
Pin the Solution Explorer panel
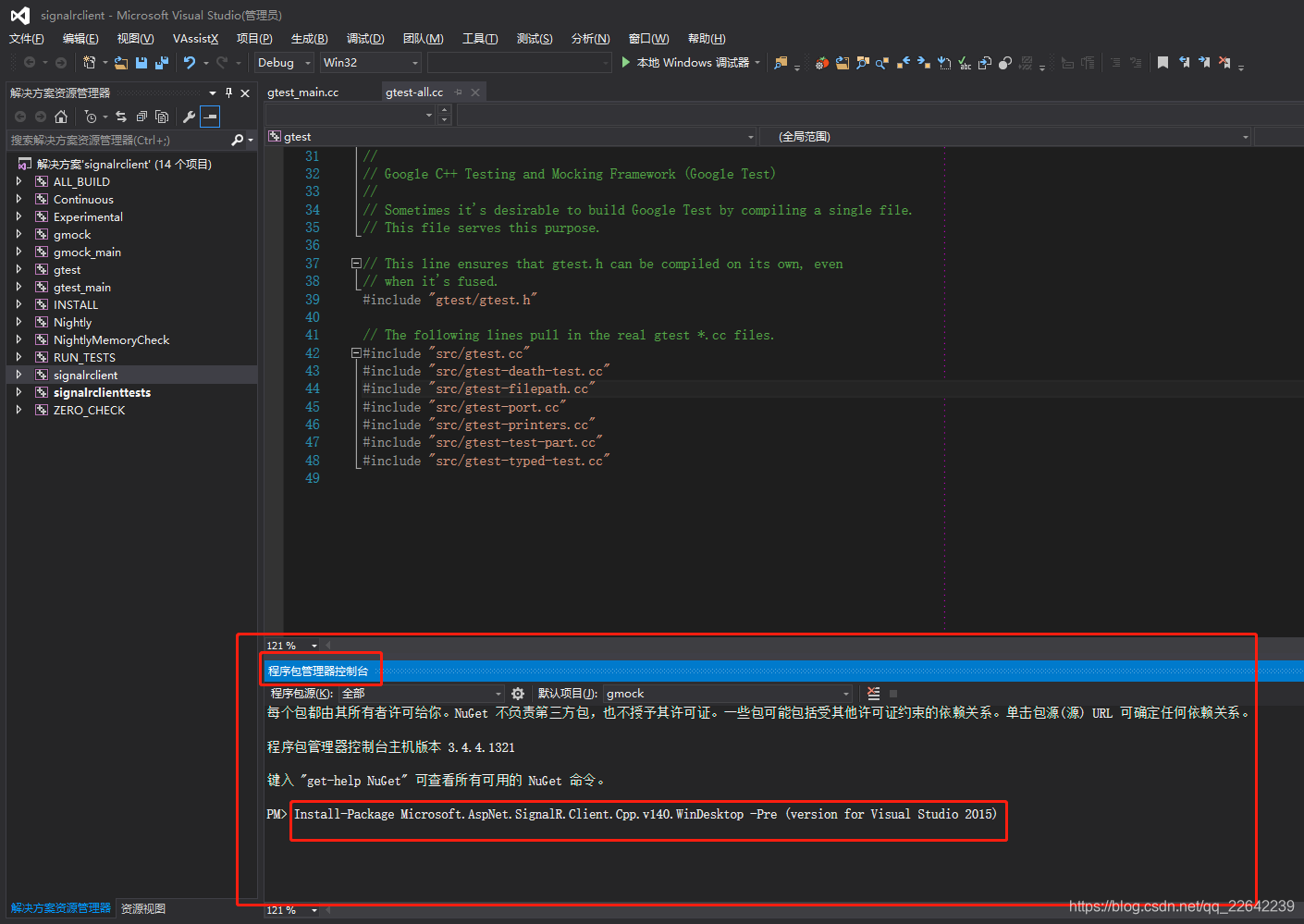tap(228, 92)
